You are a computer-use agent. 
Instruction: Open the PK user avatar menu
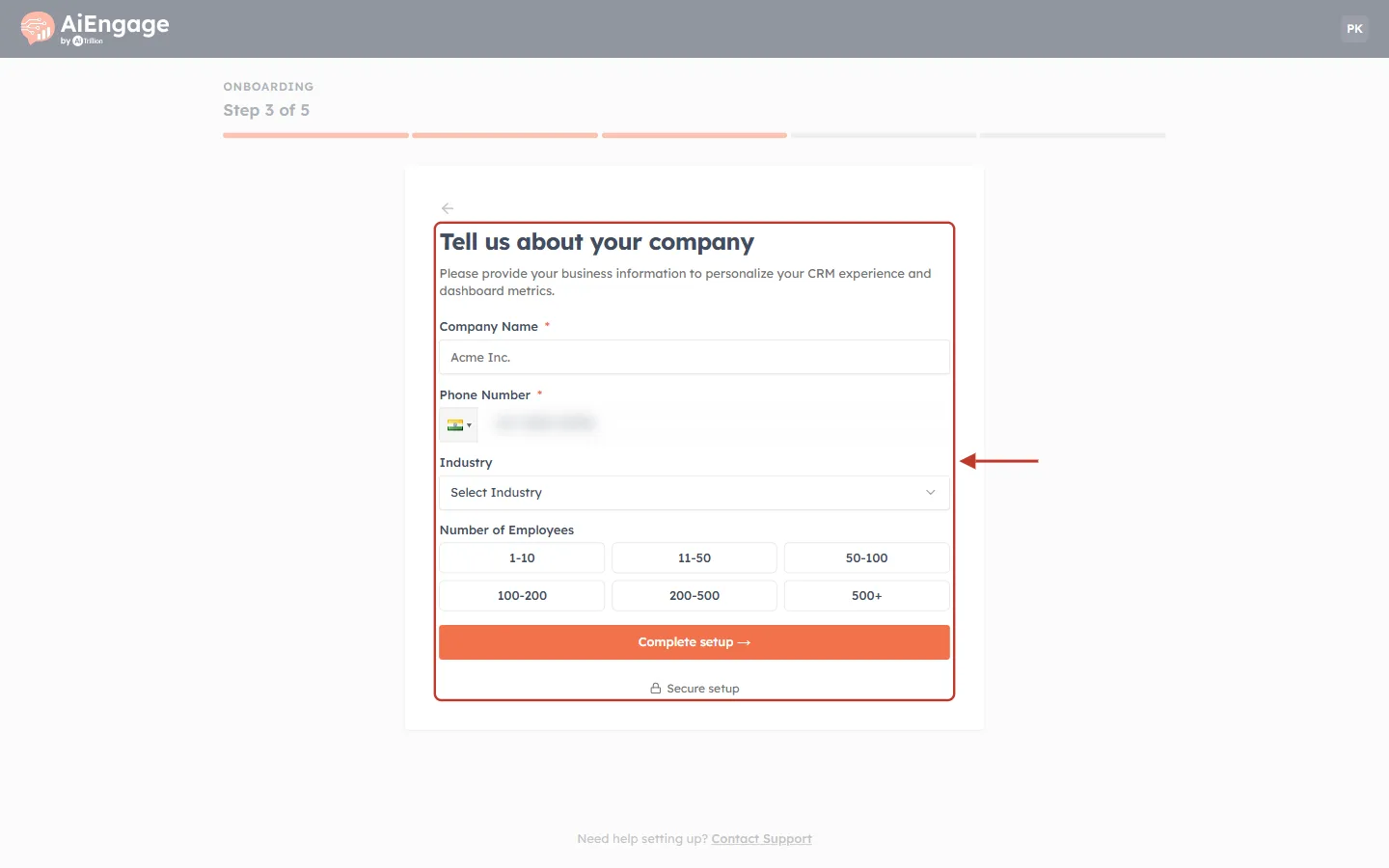1354,29
